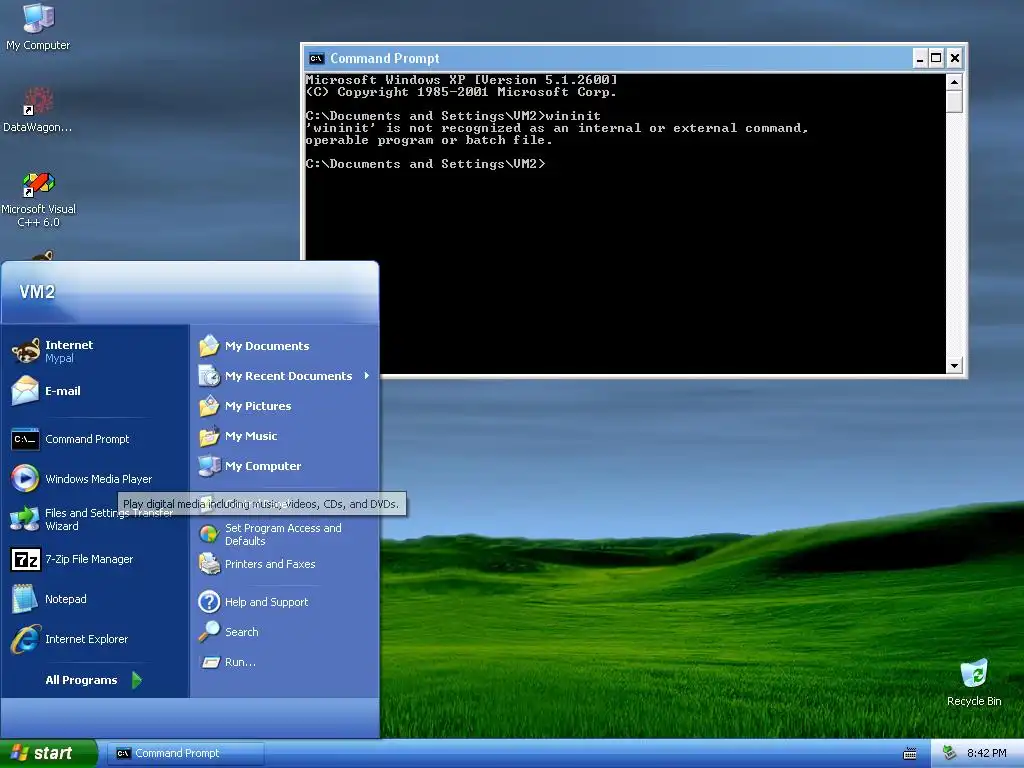The image size is (1024, 768).
Task: Launch Windows Media Player from Start menu
Action: pos(95,479)
